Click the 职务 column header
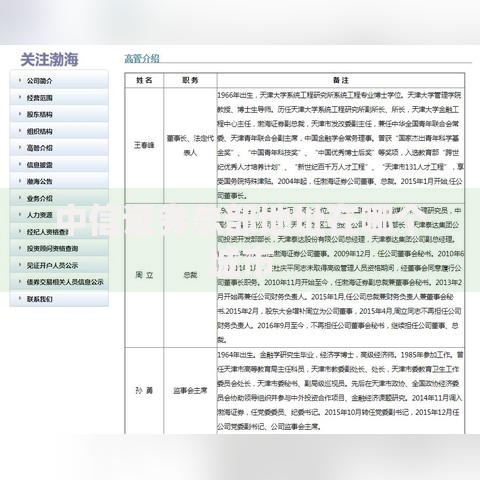 [190, 80]
